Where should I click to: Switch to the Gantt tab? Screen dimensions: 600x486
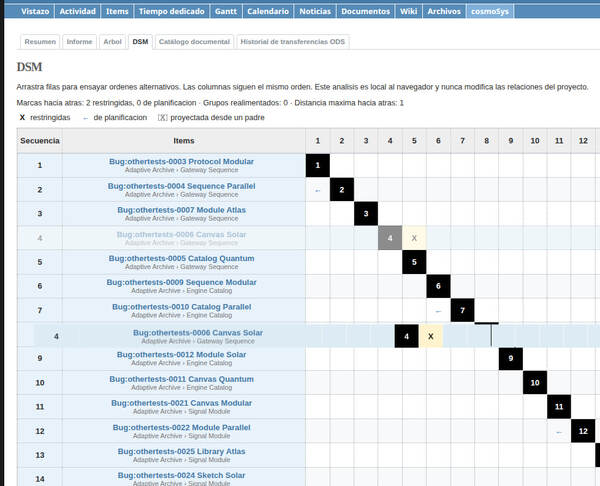226,11
